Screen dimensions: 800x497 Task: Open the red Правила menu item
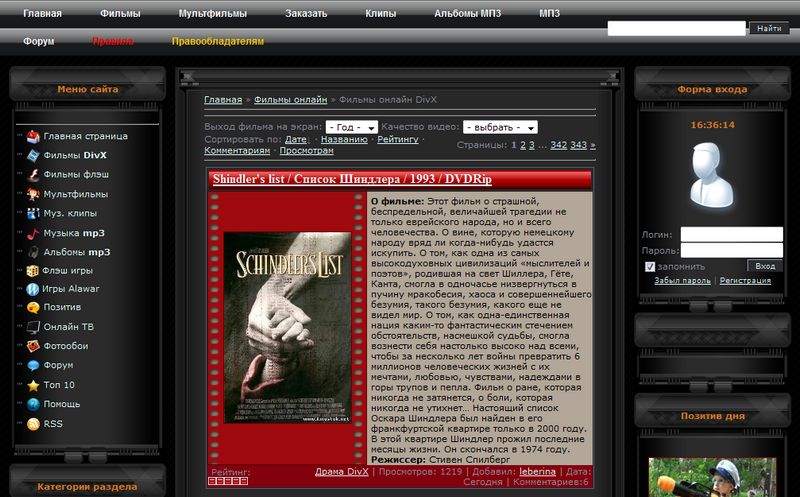[113, 41]
